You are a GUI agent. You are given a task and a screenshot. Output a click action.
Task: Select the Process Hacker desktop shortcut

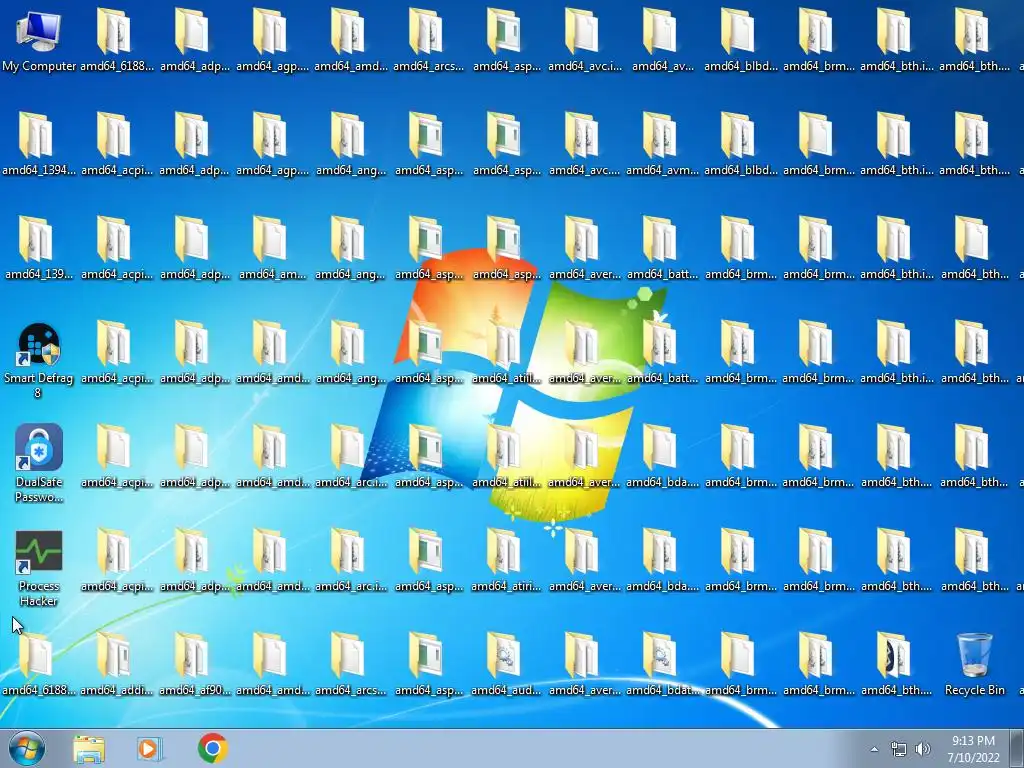[39, 568]
